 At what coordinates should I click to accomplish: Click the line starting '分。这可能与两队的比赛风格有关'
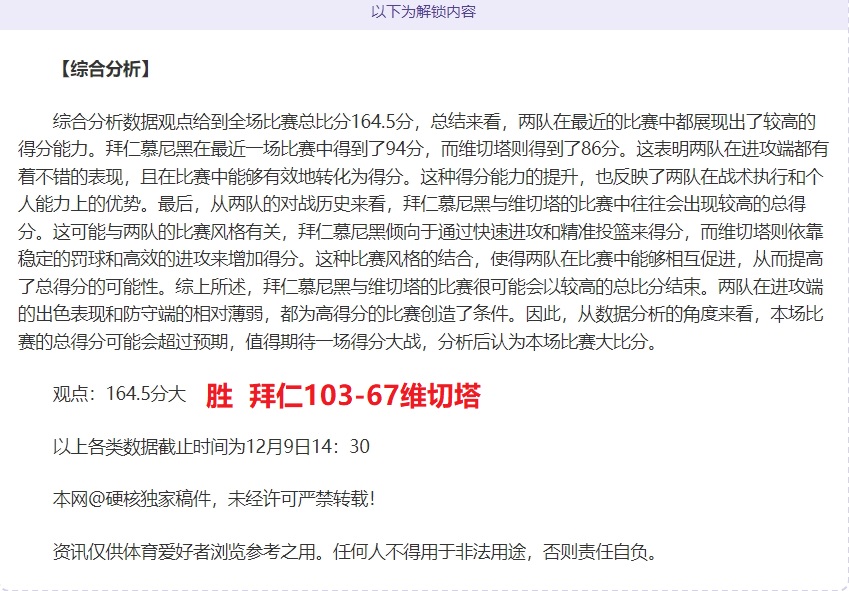pyautogui.click(x=421, y=232)
